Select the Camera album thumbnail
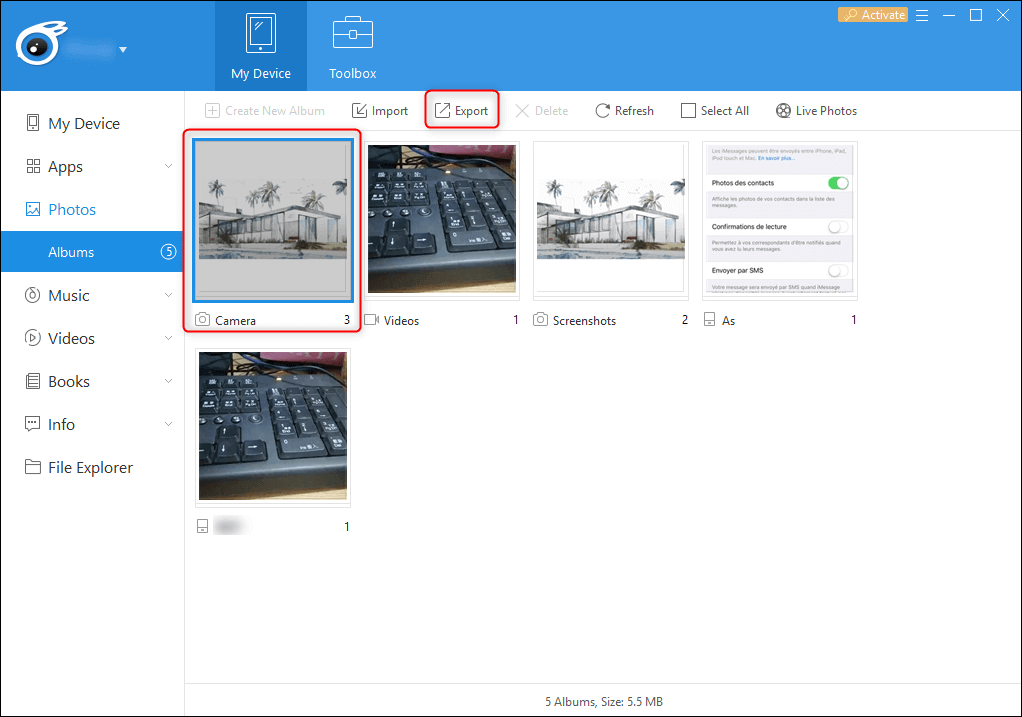This screenshot has height=717, width=1022. [272, 220]
